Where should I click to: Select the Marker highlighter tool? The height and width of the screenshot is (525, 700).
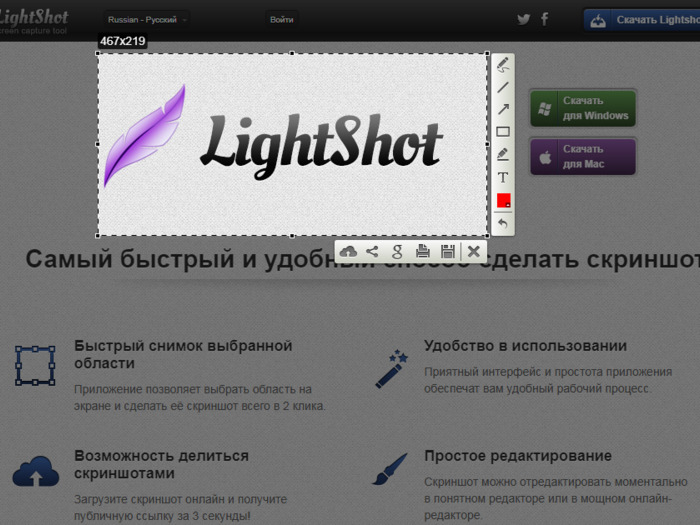pos(503,154)
